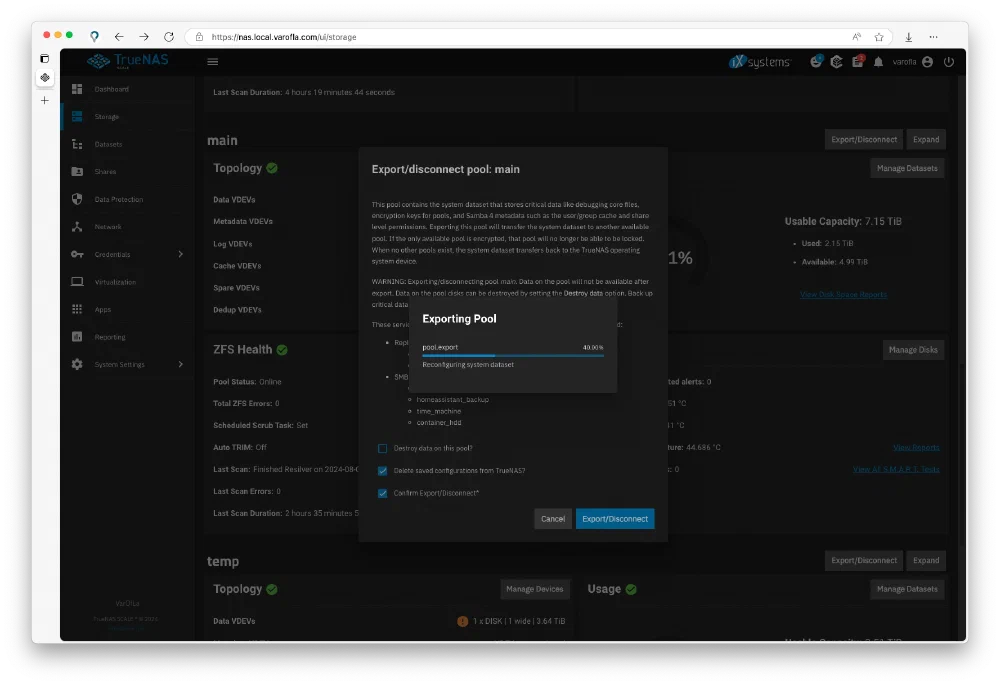Screen dimensions: 1000x685
Task: Click the pool.export progress bar
Action: click(x=513, y=355)
